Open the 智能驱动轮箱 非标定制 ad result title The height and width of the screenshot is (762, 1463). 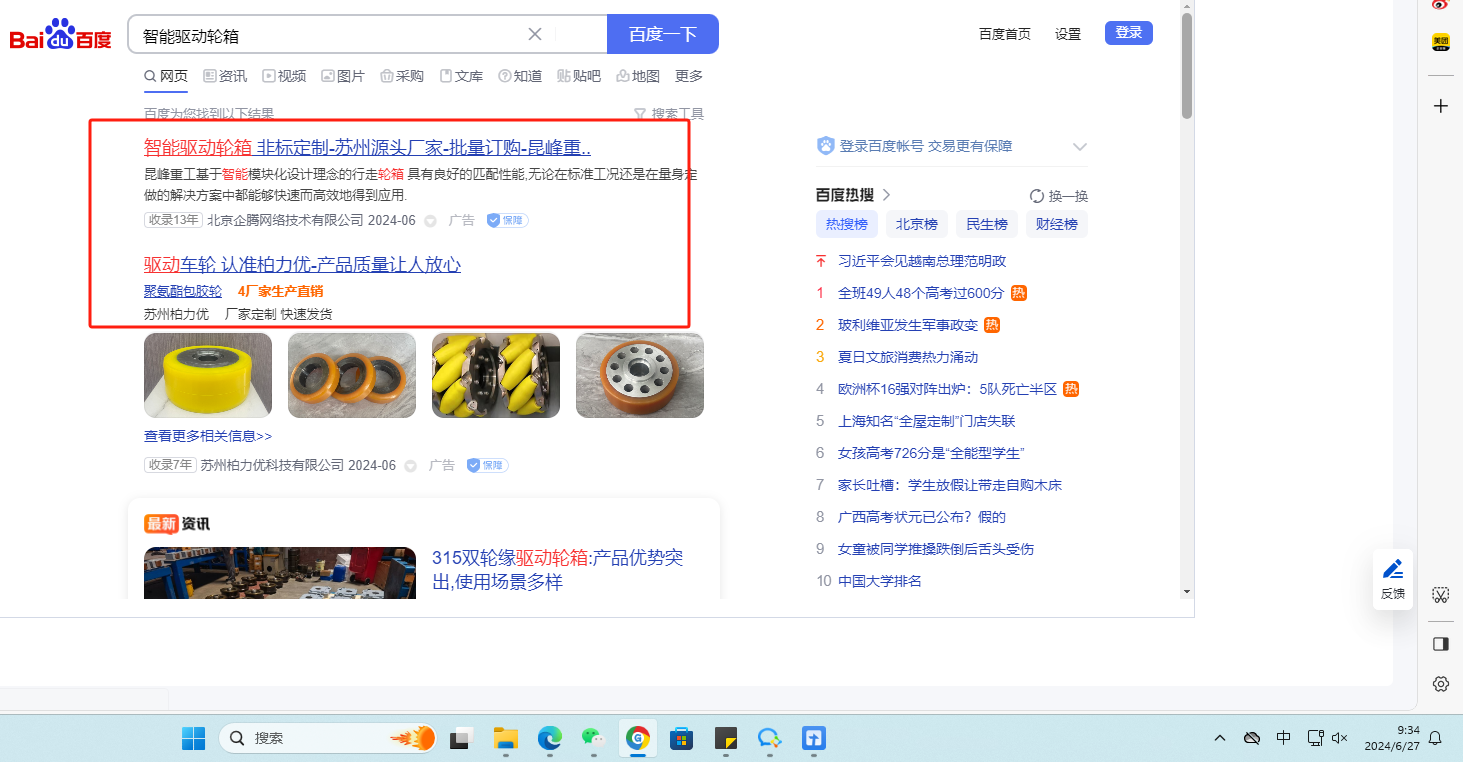[x=367, y=148]
